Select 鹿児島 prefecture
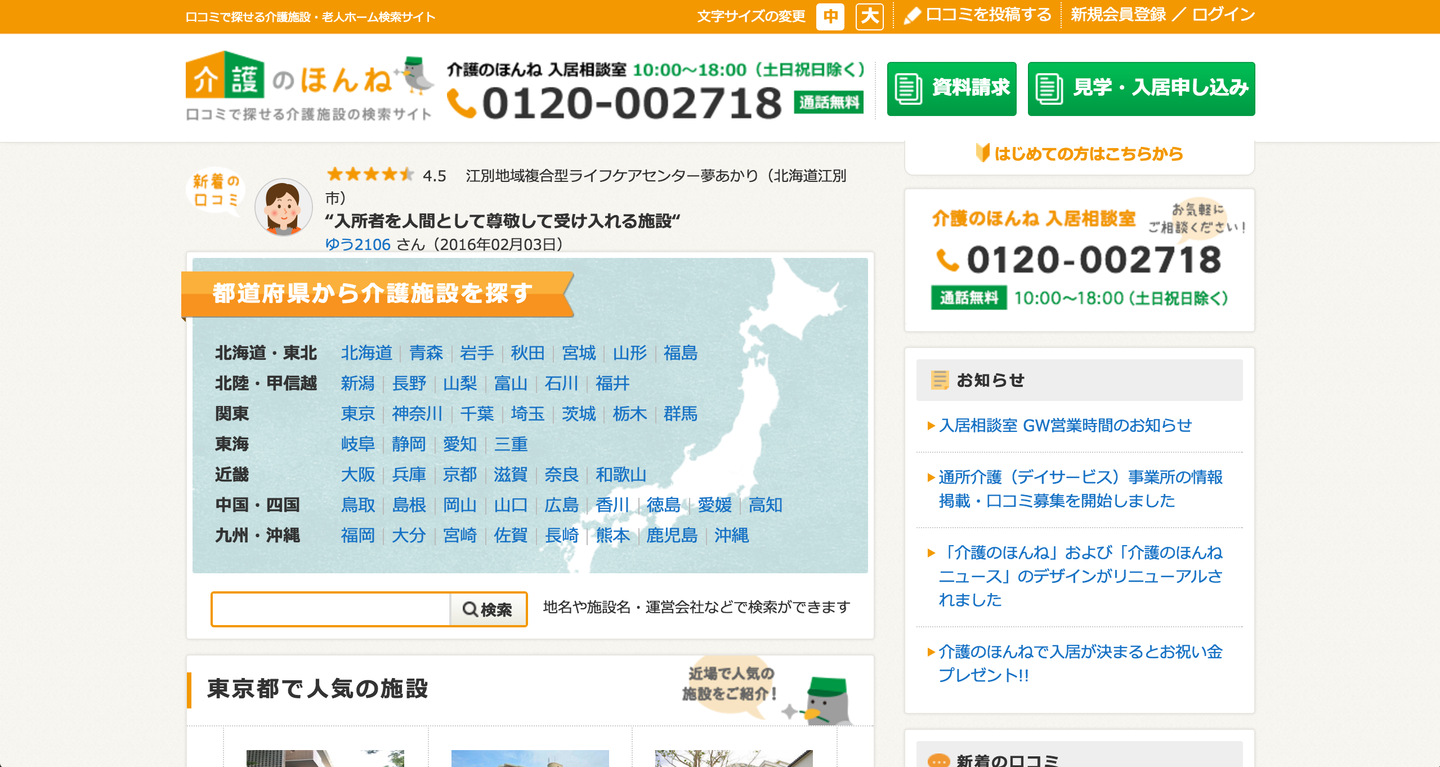The image size is (1440, 767). (672, 536)
